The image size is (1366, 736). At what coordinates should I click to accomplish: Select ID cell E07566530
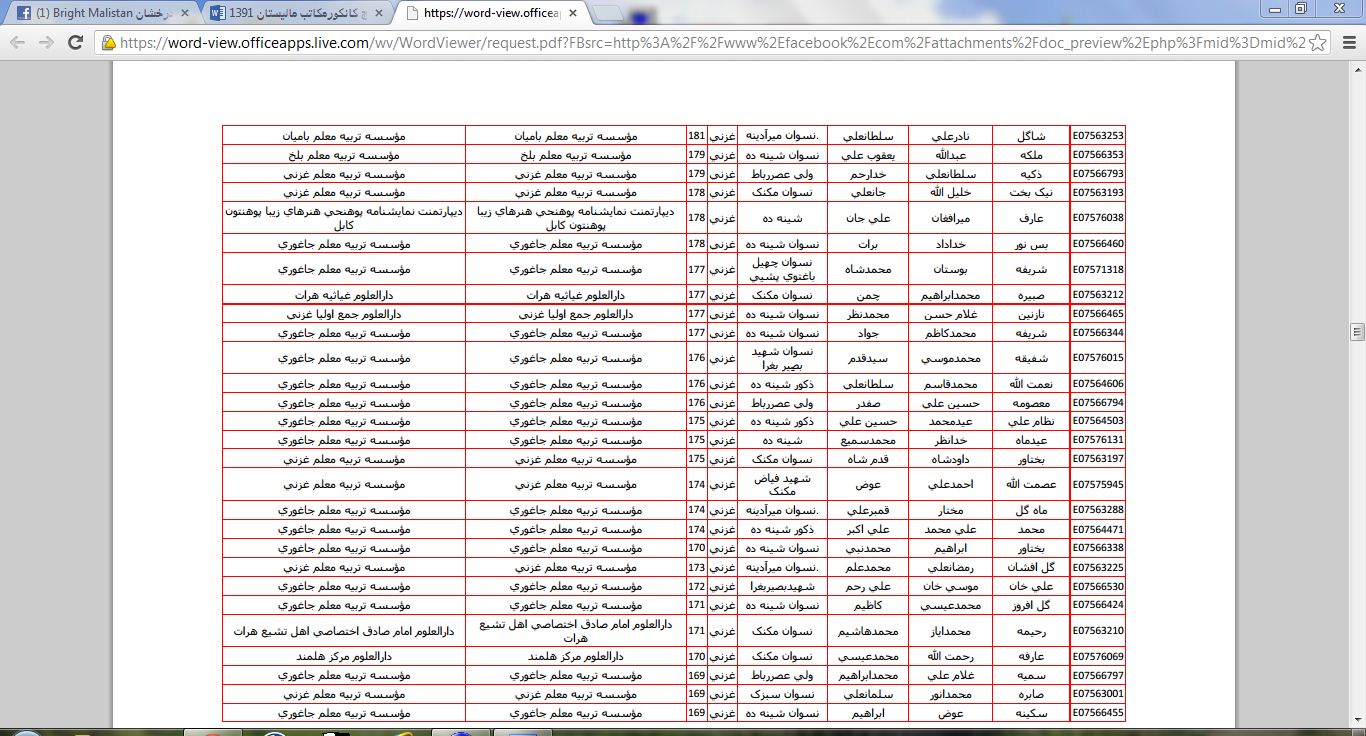(x=1097, y=586)
